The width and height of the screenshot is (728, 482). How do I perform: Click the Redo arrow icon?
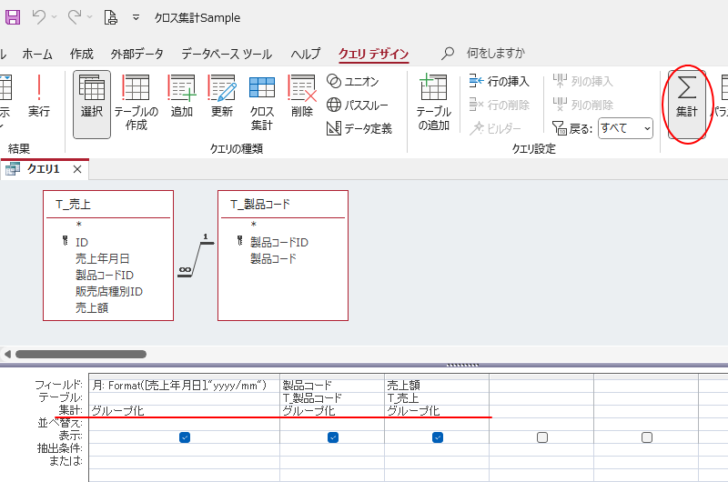click(x=74, y=17)
